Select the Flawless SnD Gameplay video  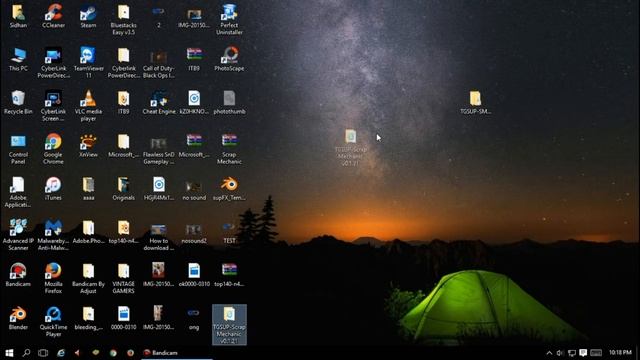(x=159, y=149)
